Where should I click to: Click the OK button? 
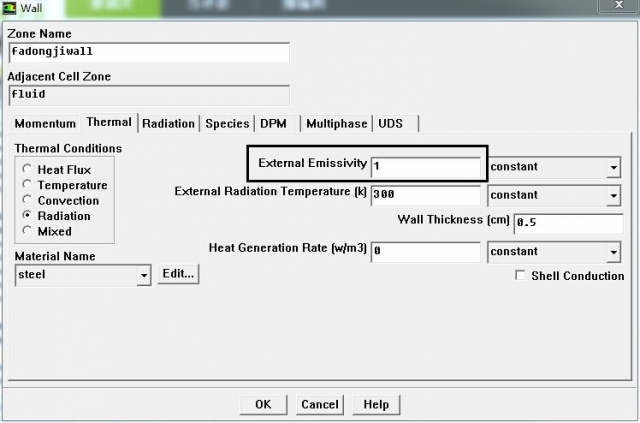(x=263, y=405)
